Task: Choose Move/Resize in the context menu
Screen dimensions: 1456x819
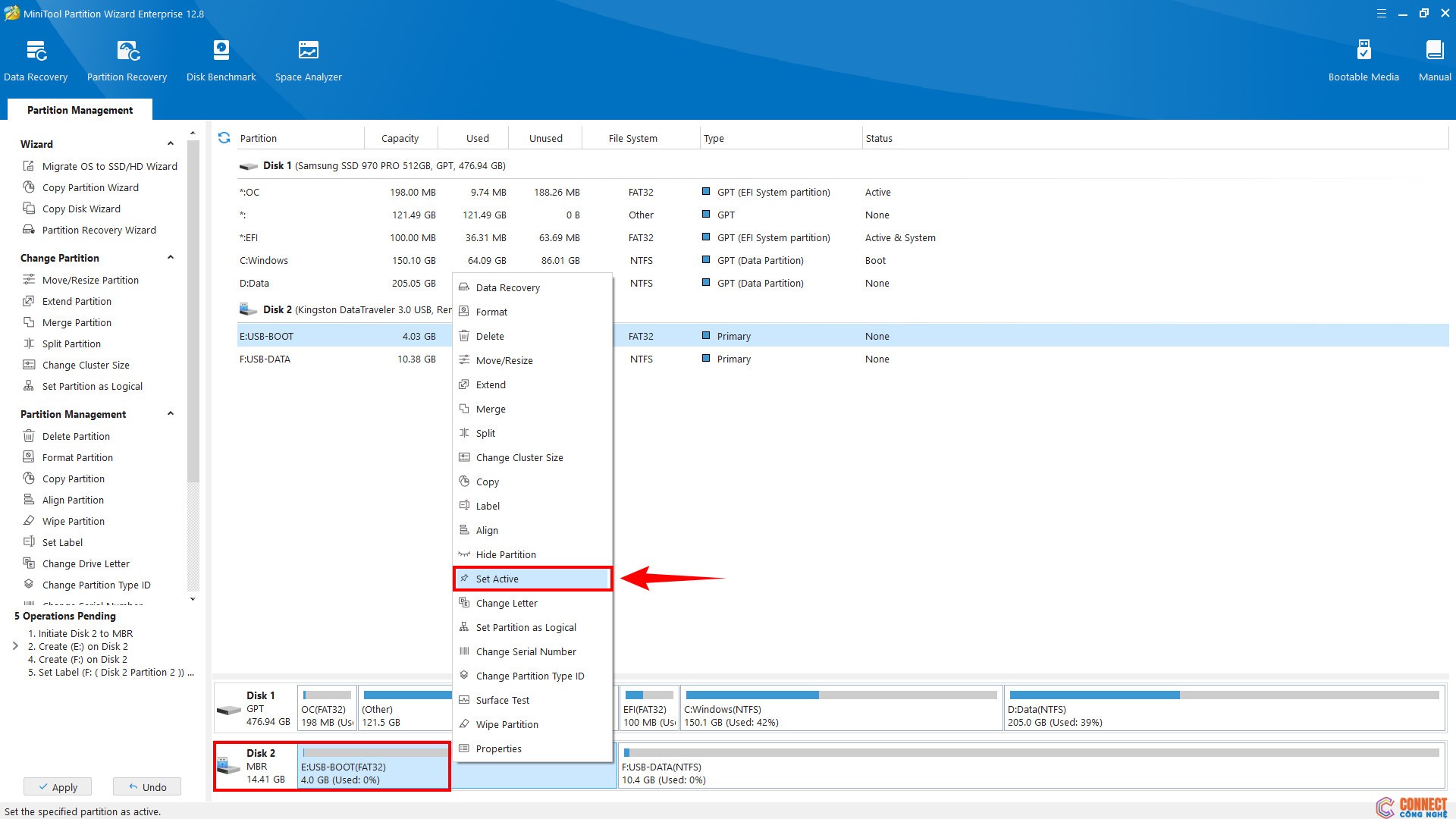Action: click(533, 360)
